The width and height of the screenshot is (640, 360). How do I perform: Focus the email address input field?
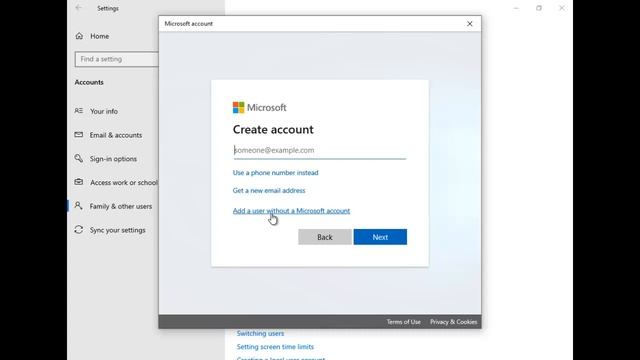(320, 150)
